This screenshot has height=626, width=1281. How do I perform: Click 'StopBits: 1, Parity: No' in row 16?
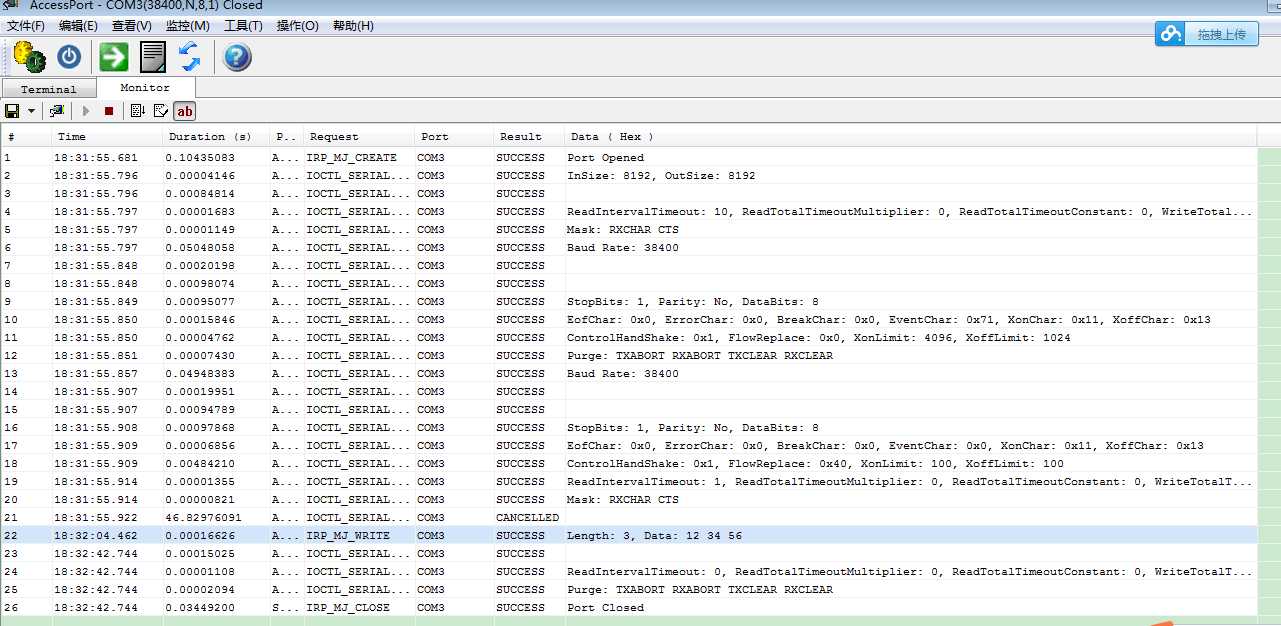tap(693, 428)
